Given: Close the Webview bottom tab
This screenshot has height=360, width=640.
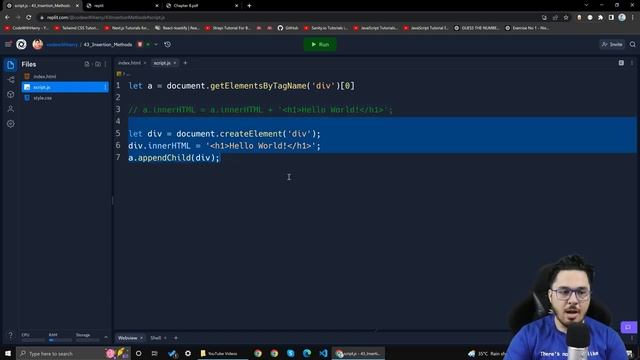Looking at the screenshot, I should pyautogui.click(x=142, y=338).
